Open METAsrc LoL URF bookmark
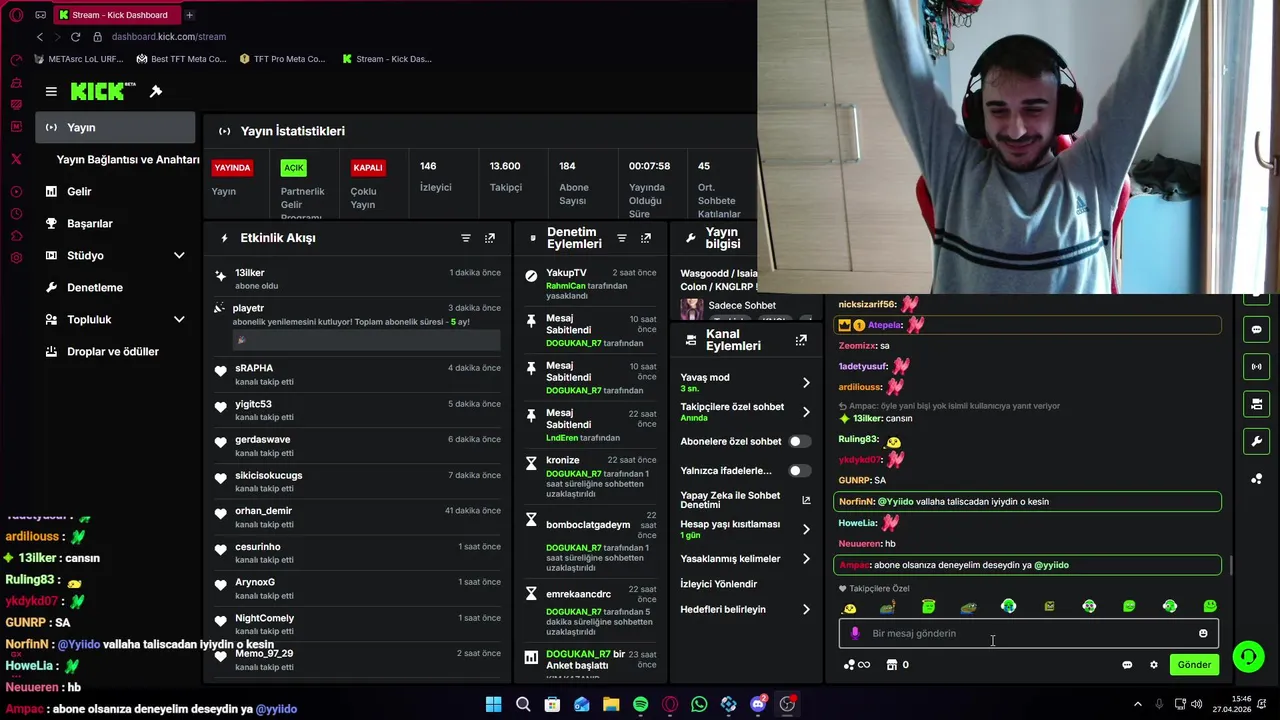Image resolution: width=1280 pixels, height=720 pixels. click(79, 59)
